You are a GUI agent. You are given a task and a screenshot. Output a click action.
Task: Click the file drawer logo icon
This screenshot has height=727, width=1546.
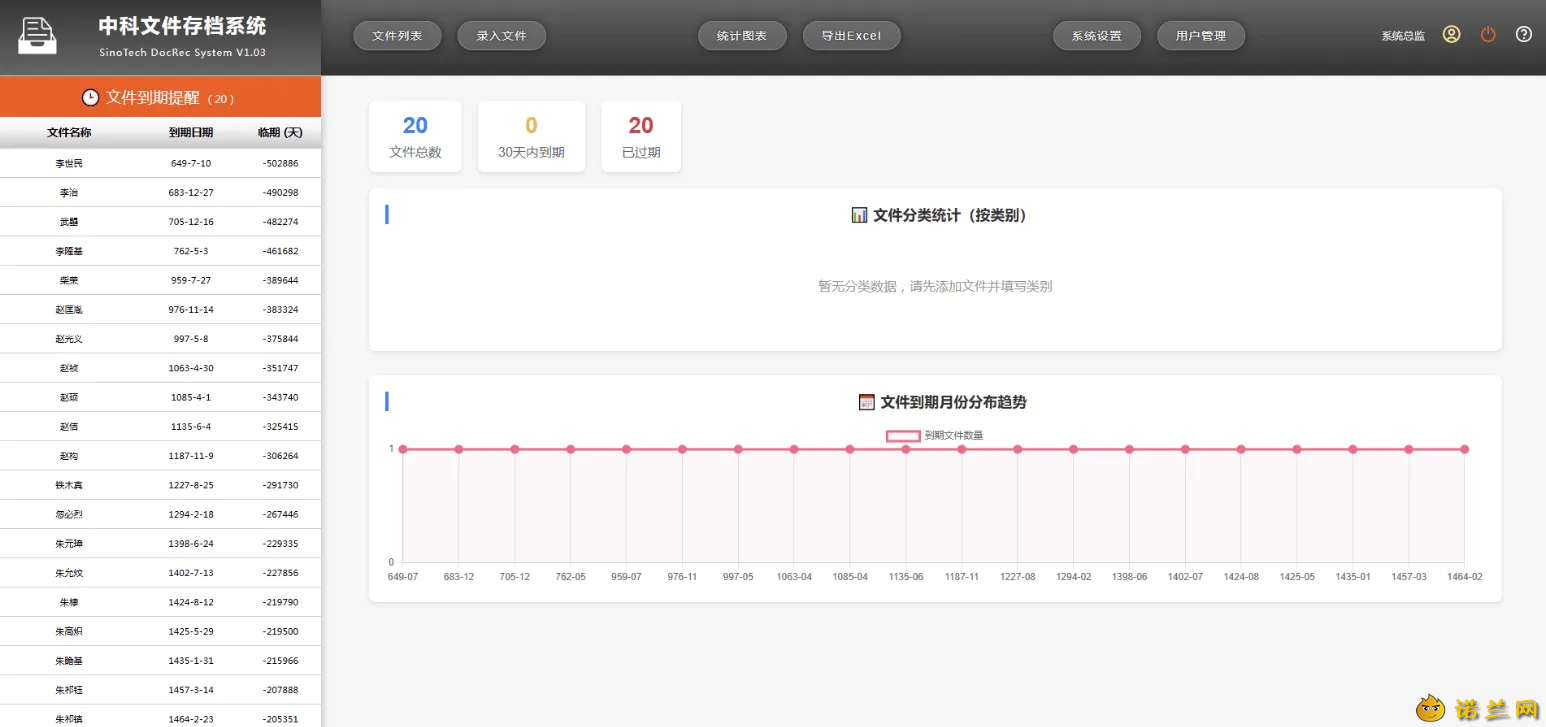point(38,37)
